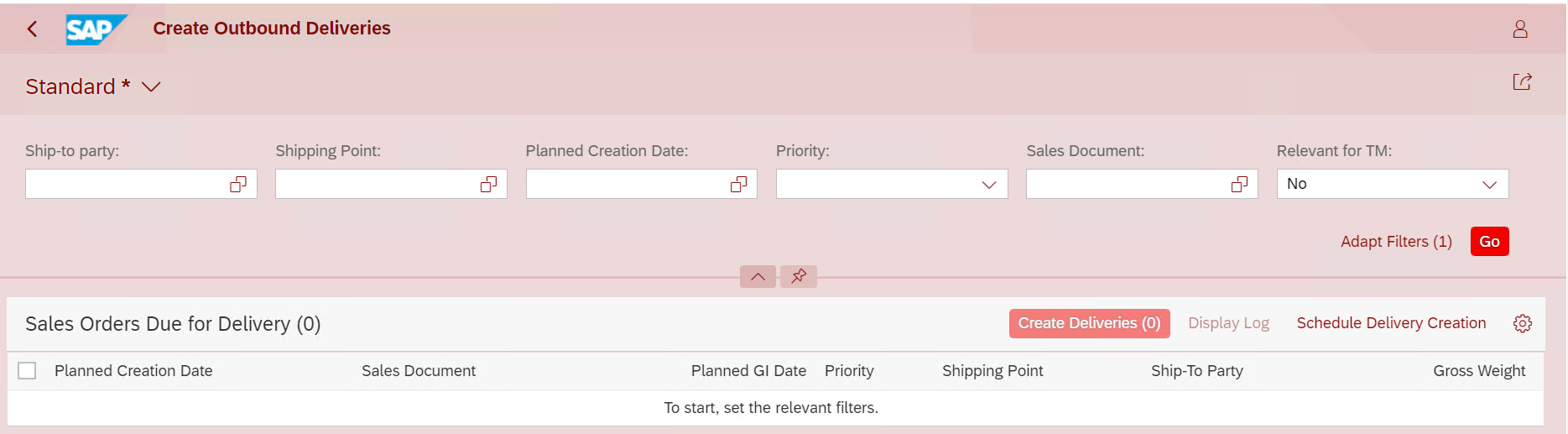Open Adapt Filters (1)

click(x=1396, y=242)
